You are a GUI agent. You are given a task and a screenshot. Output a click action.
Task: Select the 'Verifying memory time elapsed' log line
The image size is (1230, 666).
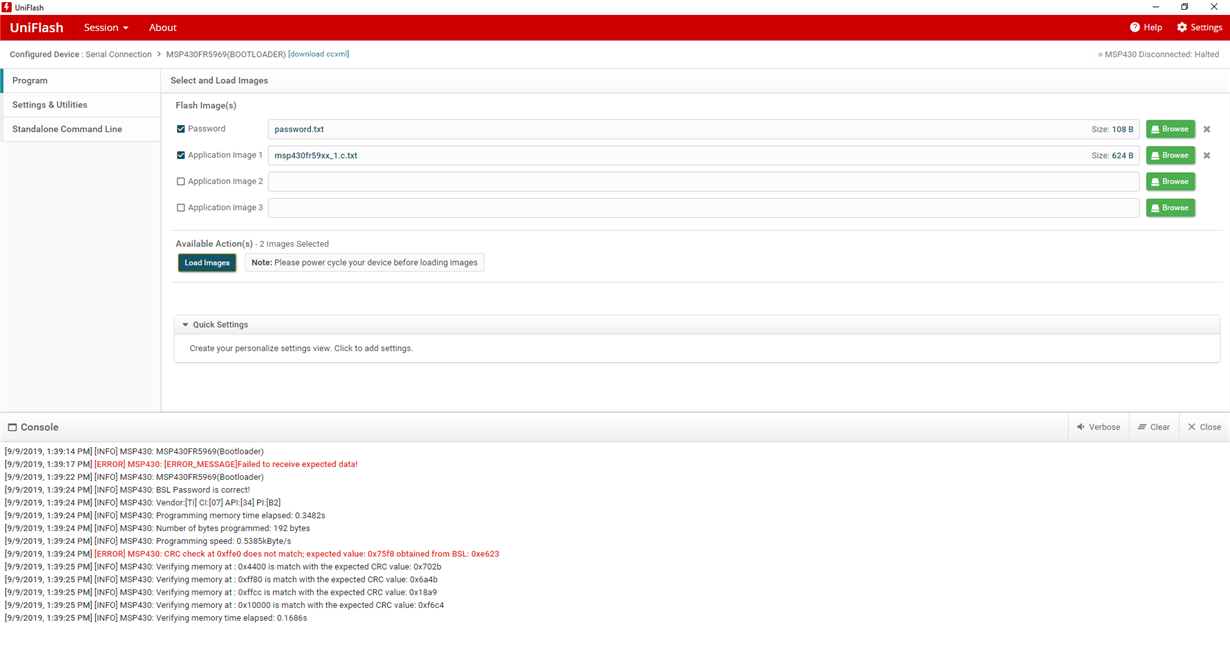156,618
